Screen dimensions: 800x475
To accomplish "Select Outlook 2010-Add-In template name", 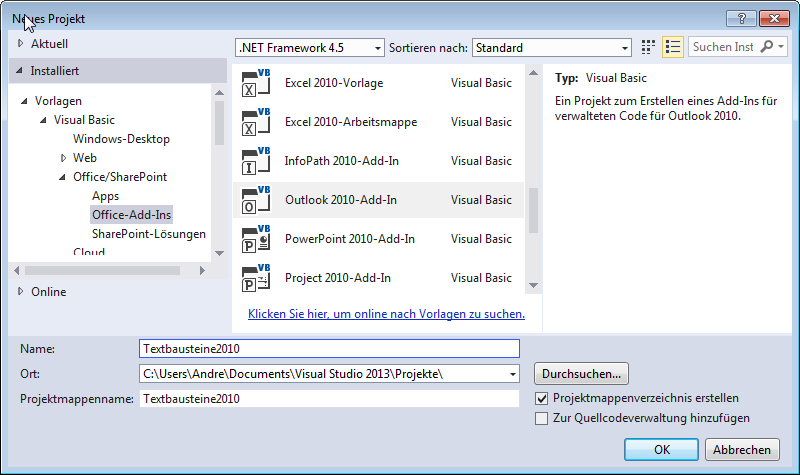I will tap(341, 200).
